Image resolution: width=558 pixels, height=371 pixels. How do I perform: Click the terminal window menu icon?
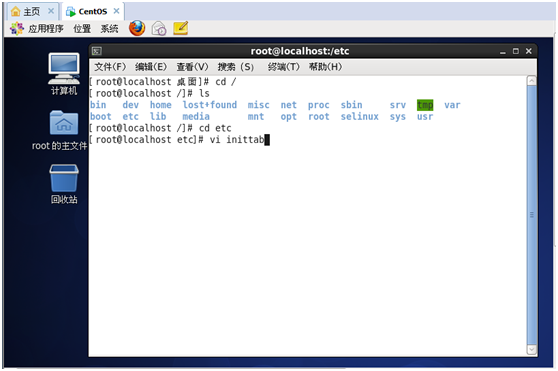(97, 51)
